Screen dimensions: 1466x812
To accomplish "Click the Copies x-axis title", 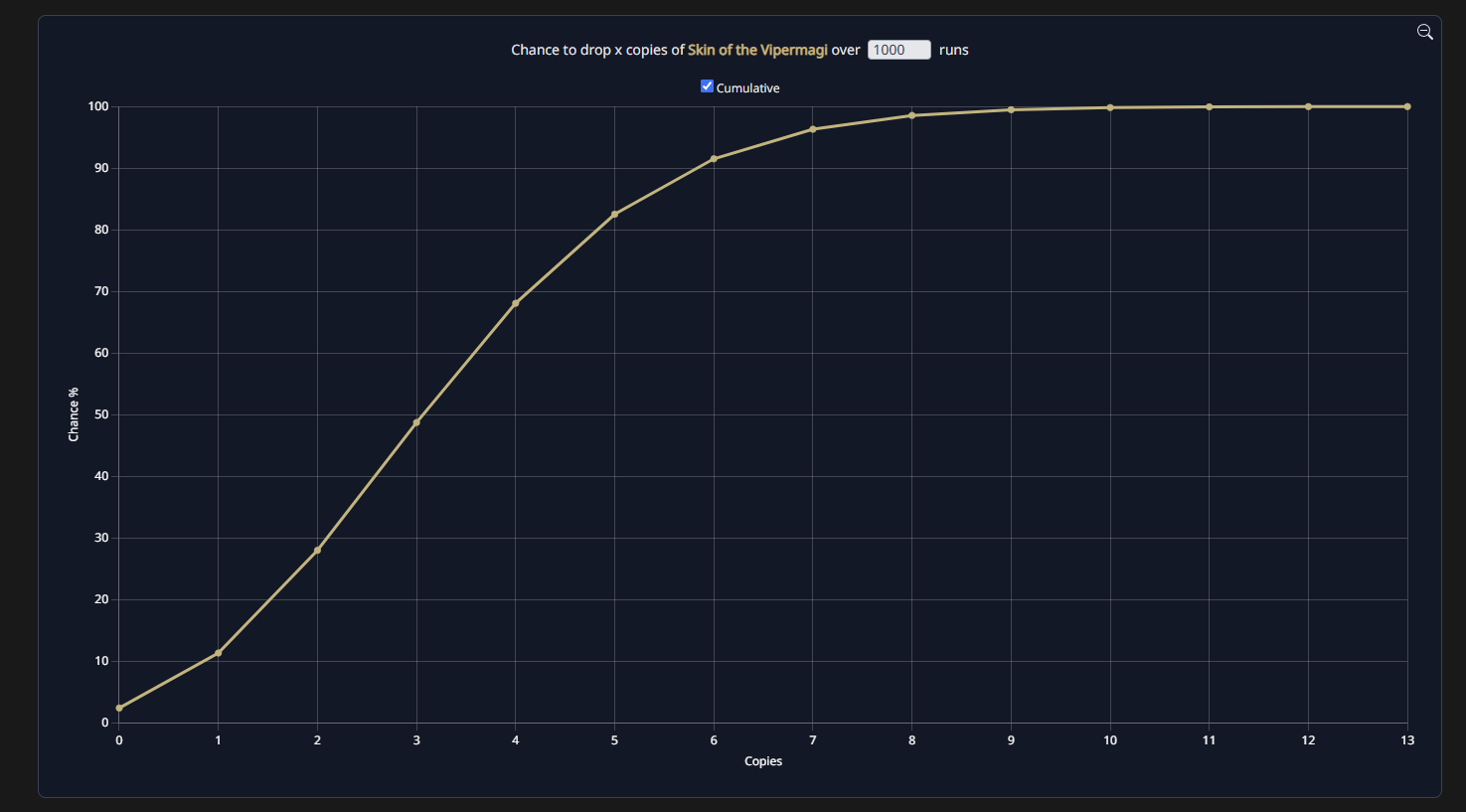I will [763, 761].
